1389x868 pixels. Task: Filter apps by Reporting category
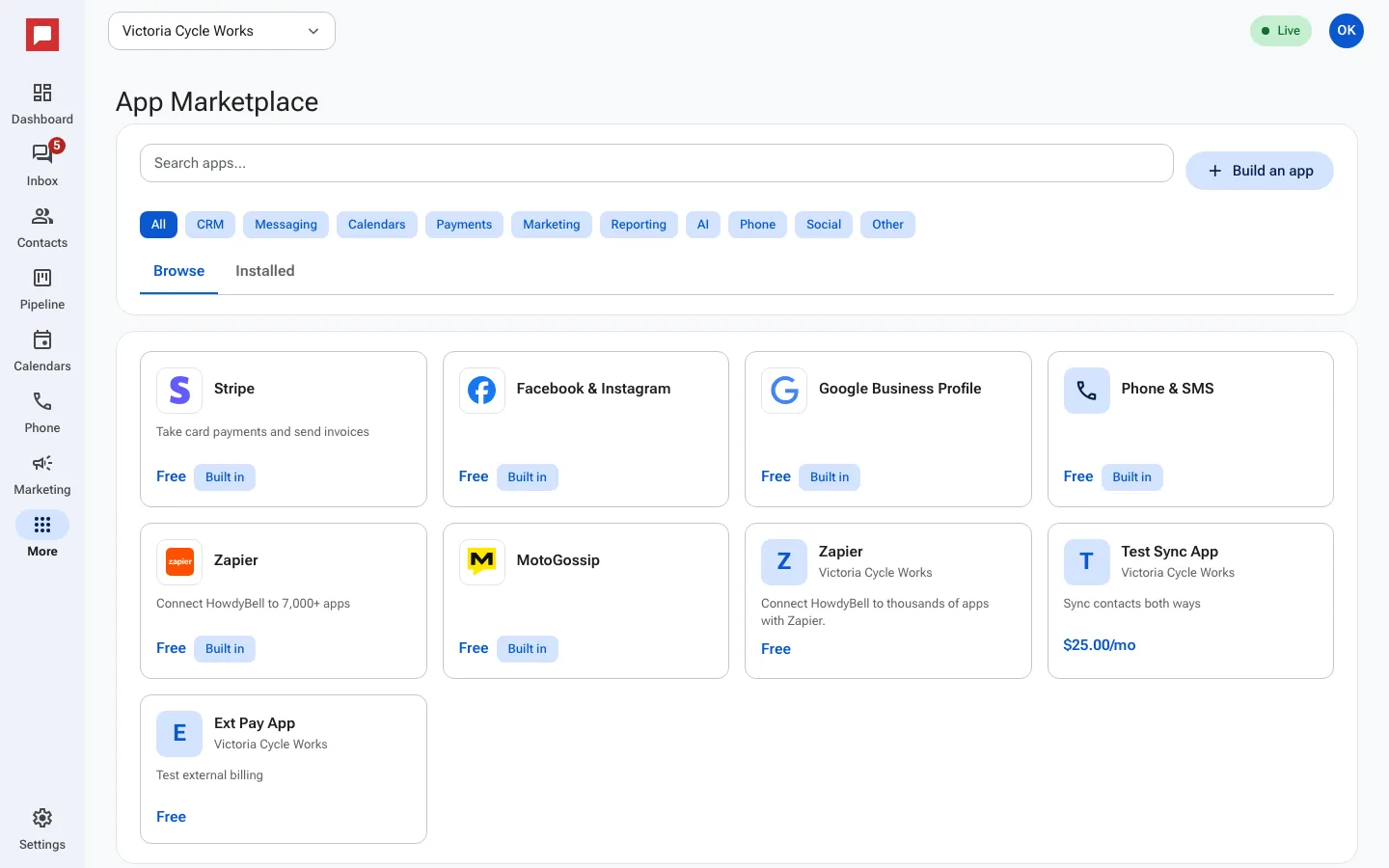click(x=639, y=225)
